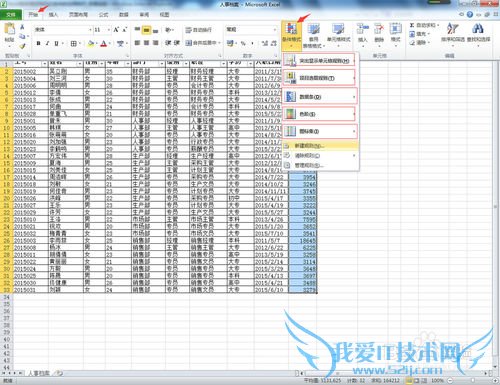This screenshot has height=385, width=500.
Task: Toggle Top Align
Action: point(137,30)
